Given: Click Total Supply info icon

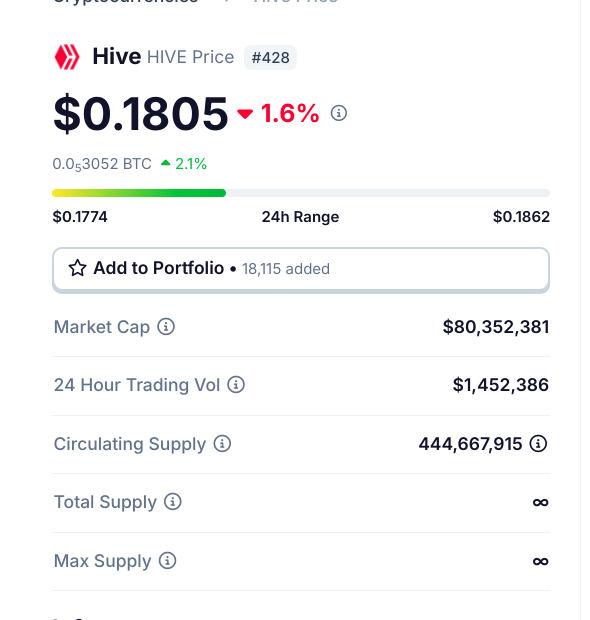Looking at the screenshot, I should [173, 502].
